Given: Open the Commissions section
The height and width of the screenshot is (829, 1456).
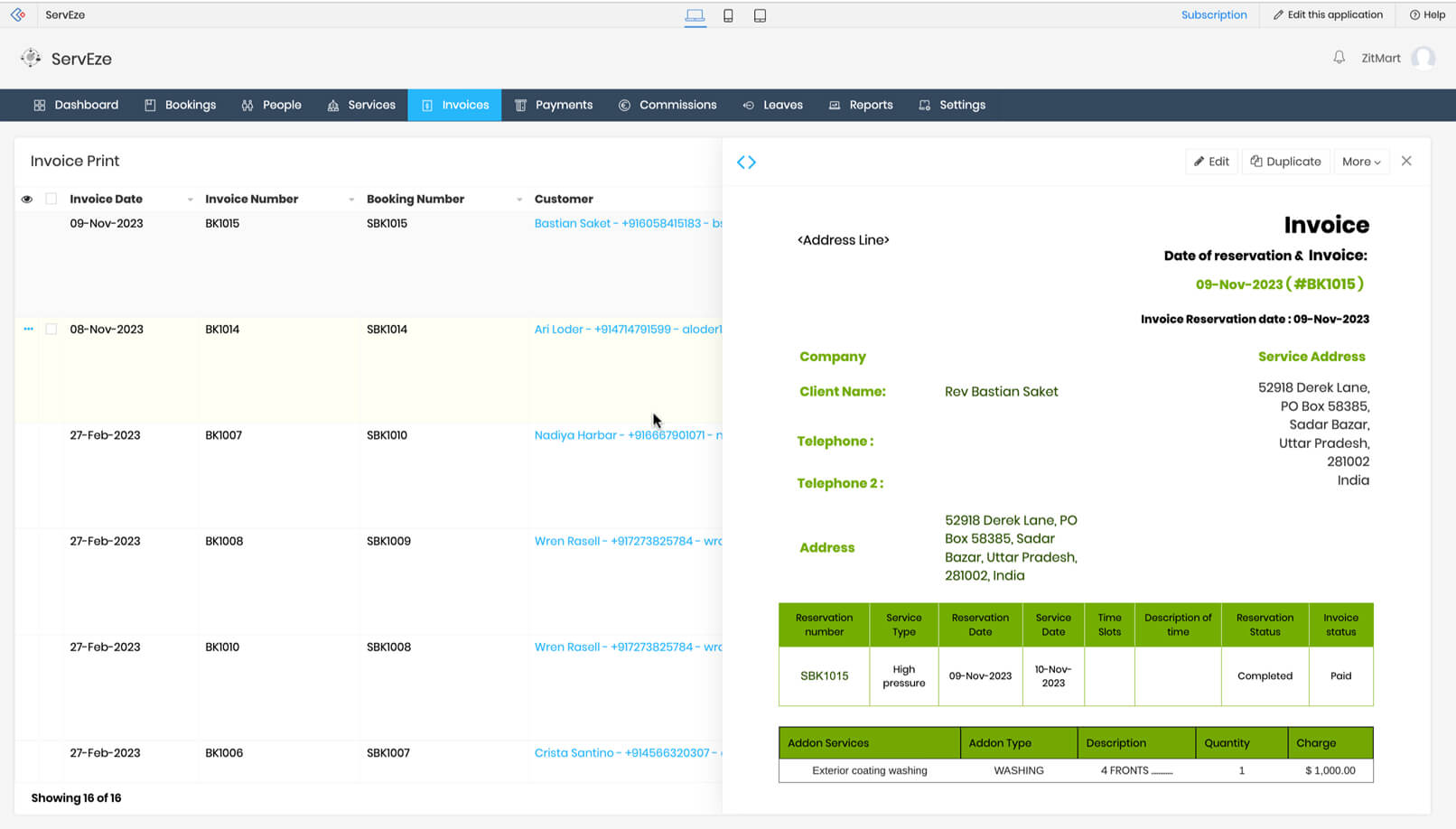Looking at the screenshot, I should (667, 105).
